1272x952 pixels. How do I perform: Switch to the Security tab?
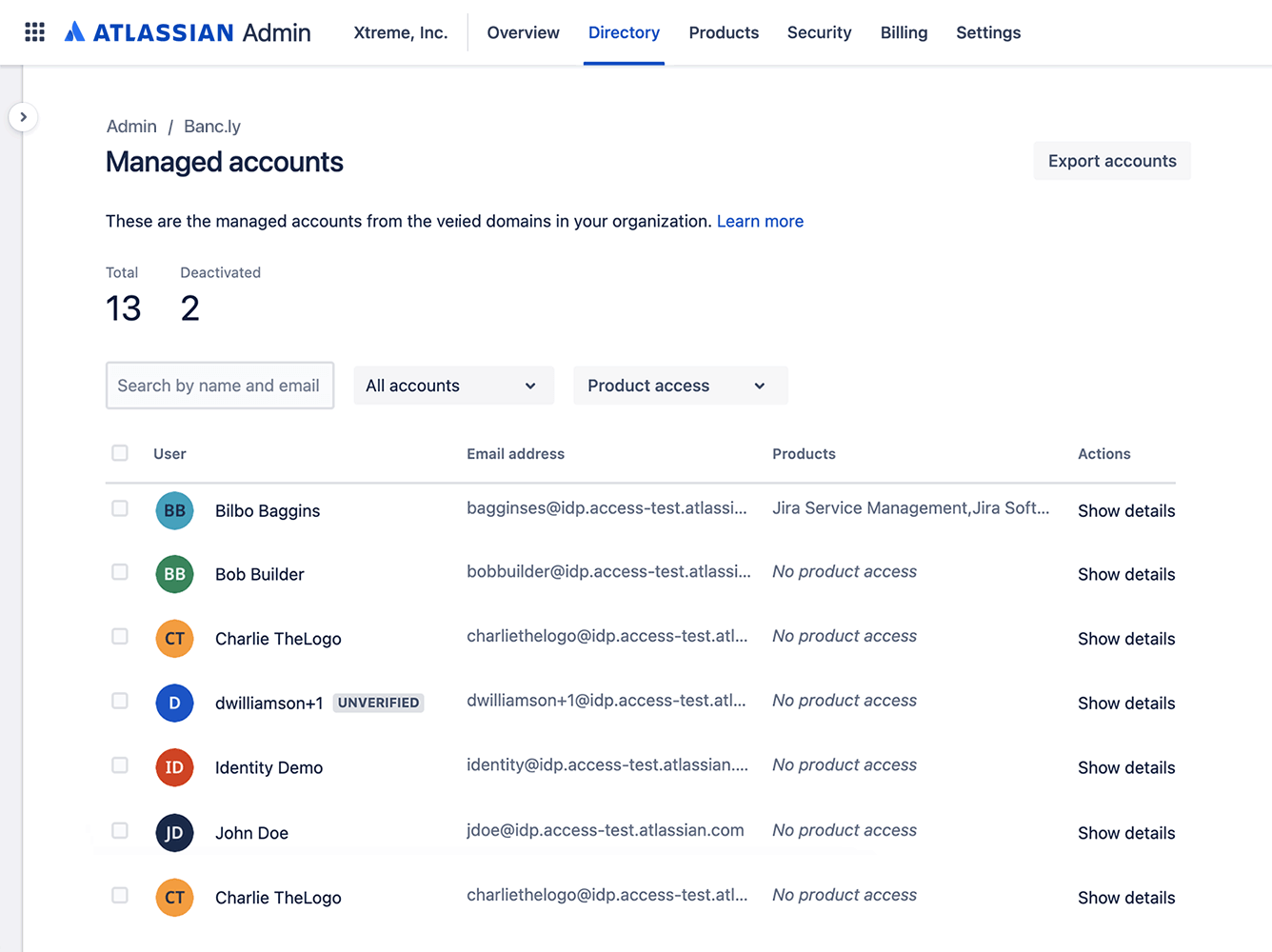point(819,32)
